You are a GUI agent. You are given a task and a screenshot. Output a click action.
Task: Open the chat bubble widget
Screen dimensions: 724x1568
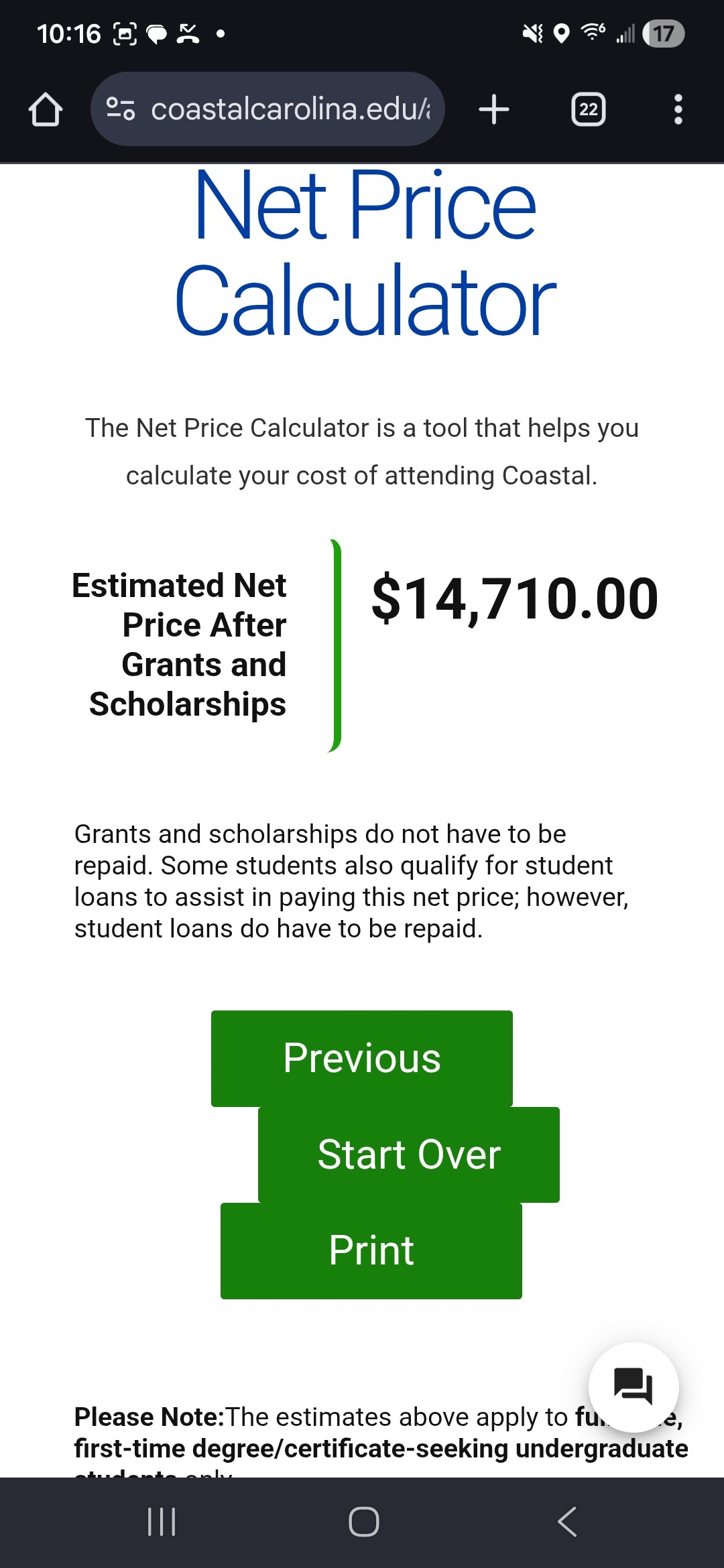[x=633, y=1386]
